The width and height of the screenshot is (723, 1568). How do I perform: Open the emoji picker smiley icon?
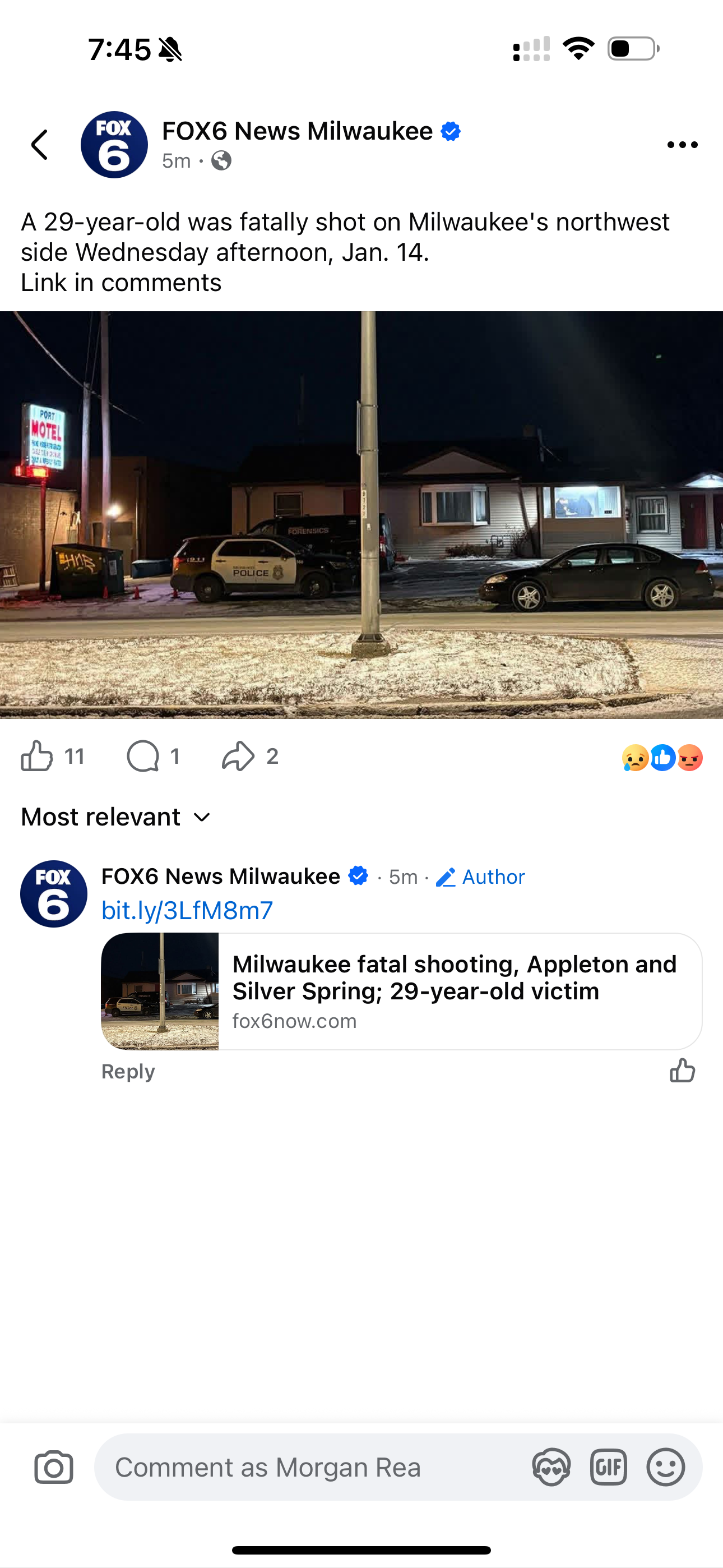click(x=666, y=1467)
